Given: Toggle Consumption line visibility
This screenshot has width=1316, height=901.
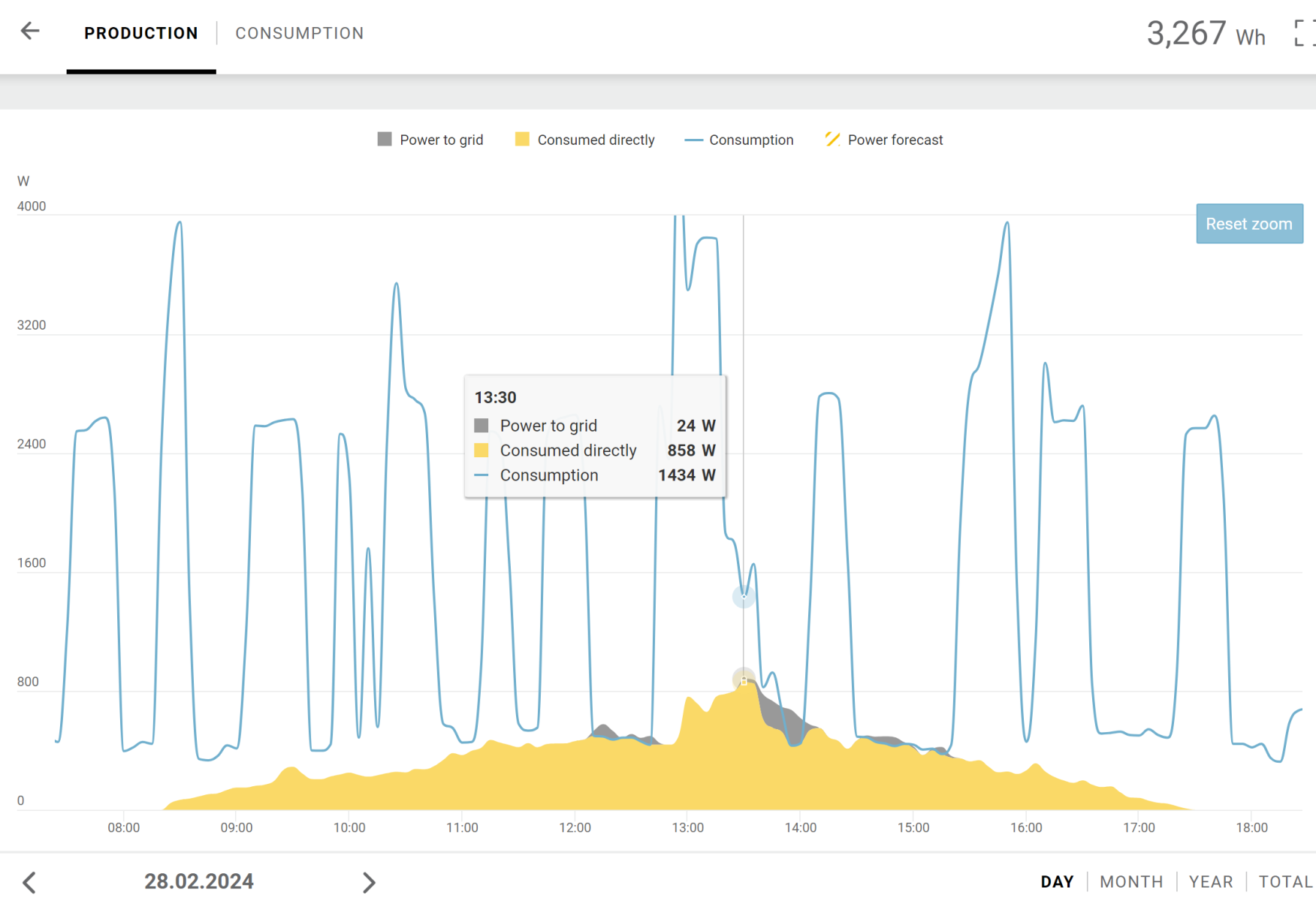Looking at the screenshot, I should (751, 140).
